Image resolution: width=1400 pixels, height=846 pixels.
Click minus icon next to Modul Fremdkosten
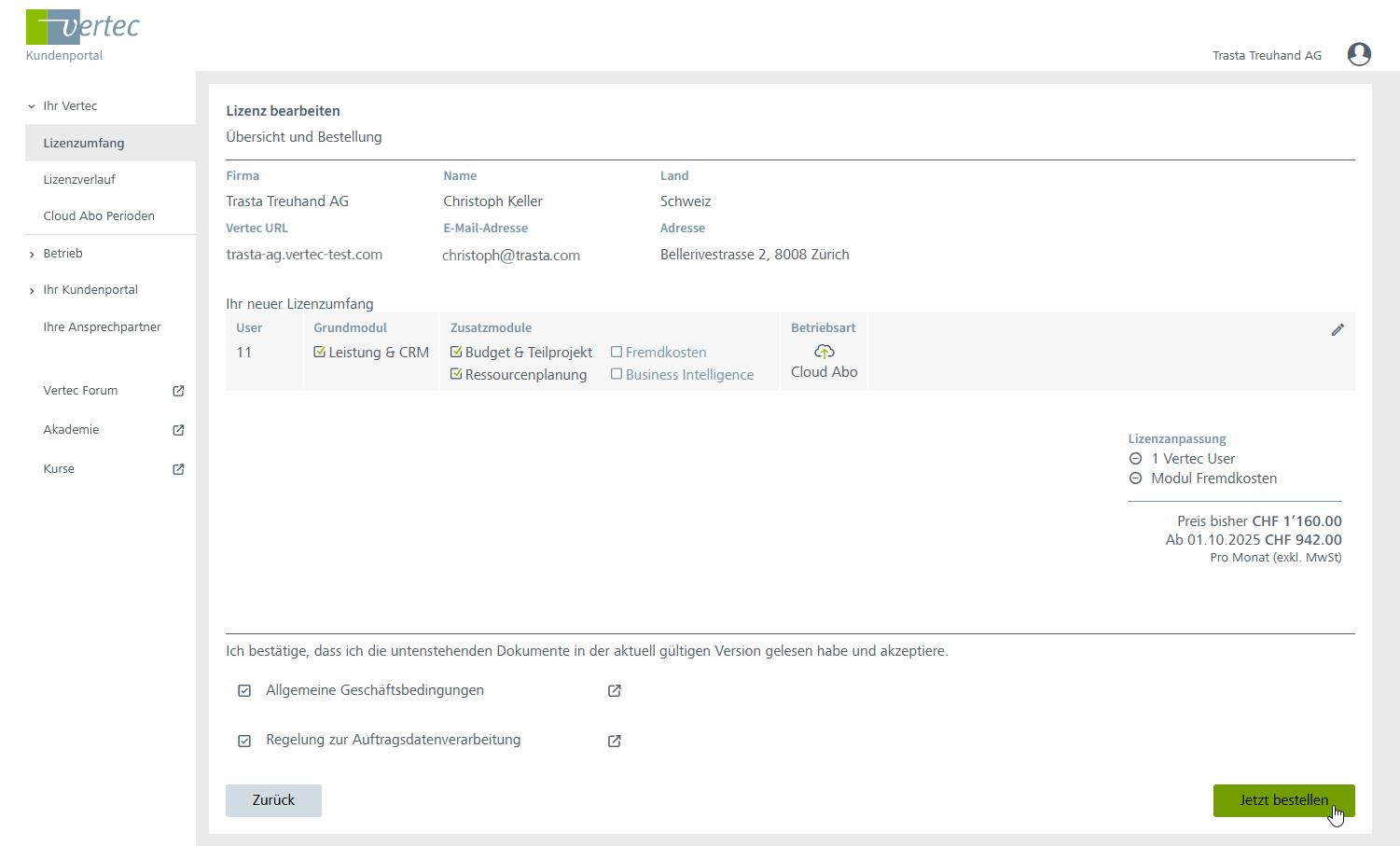click(x=1135, y=478)
